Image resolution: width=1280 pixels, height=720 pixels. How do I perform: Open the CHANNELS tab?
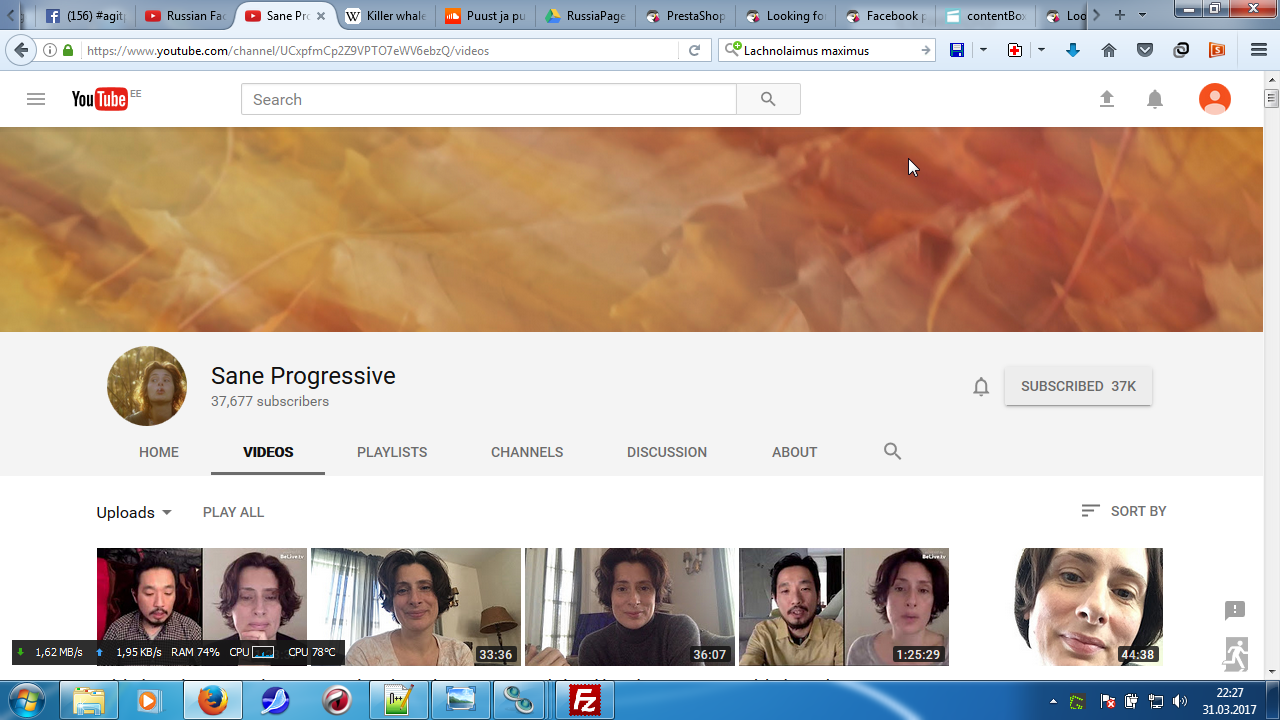tap(527, 452)
